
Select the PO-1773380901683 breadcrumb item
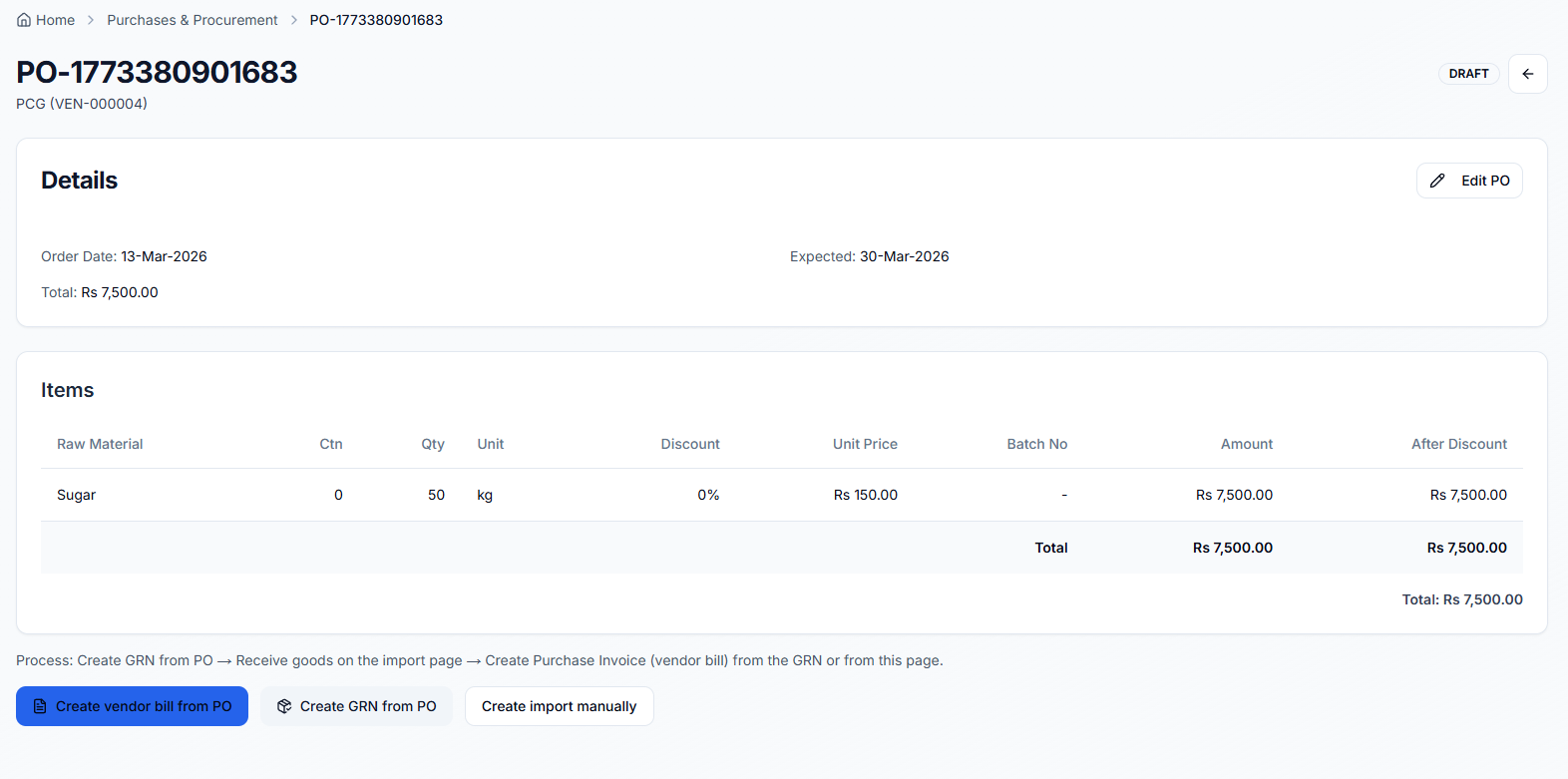[376, 20]
